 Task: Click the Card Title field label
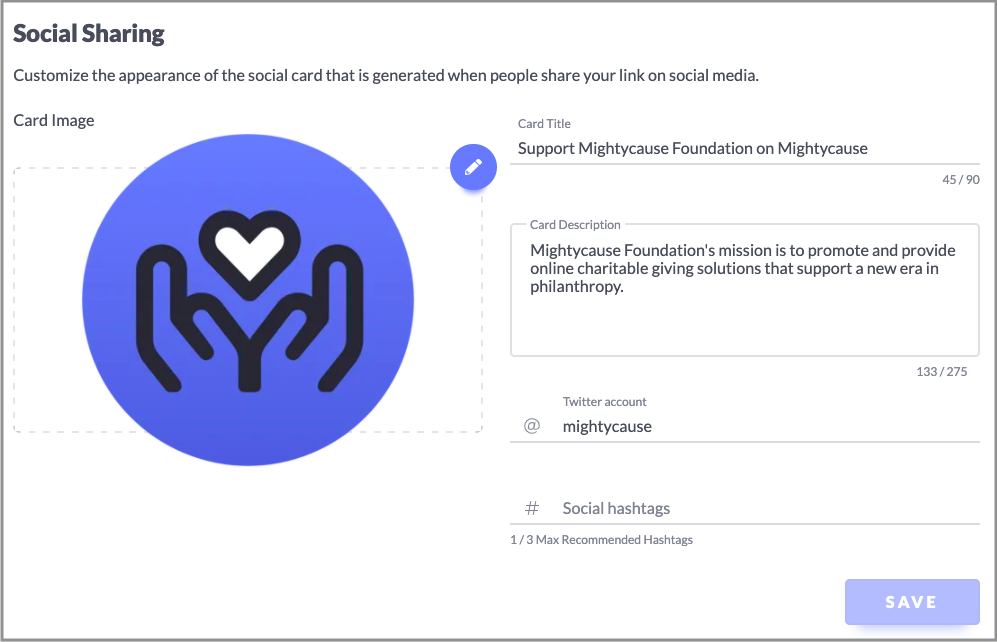coord(544,124)
